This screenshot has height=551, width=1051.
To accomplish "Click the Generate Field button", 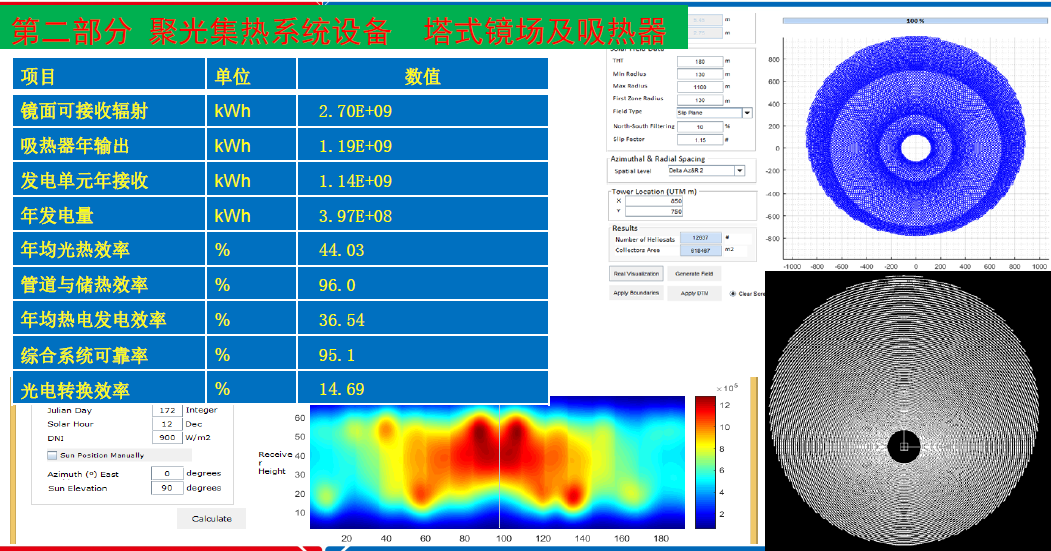I will click(694, 273).
